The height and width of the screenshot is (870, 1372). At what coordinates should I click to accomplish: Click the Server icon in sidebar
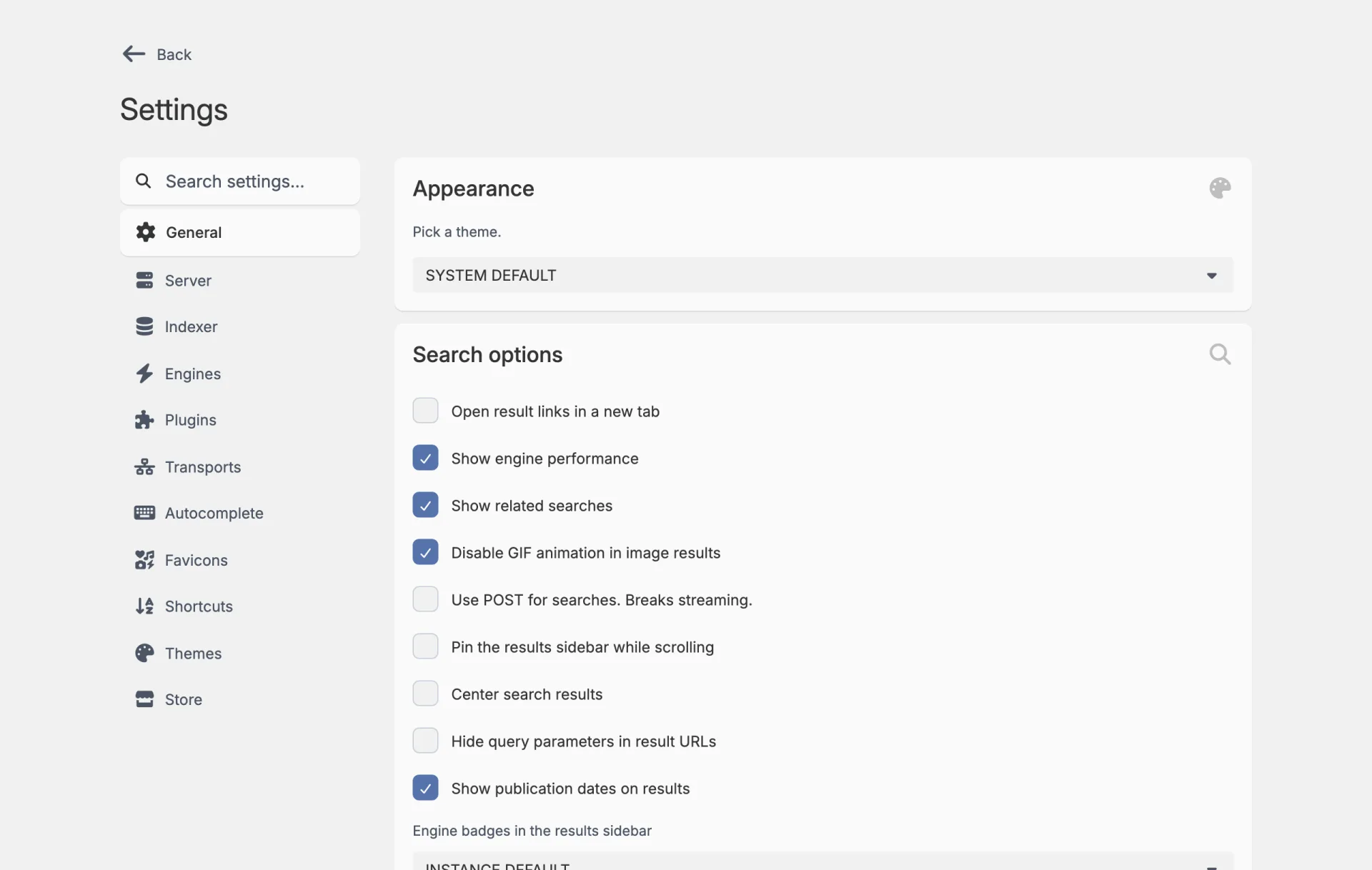pos(144,280)
